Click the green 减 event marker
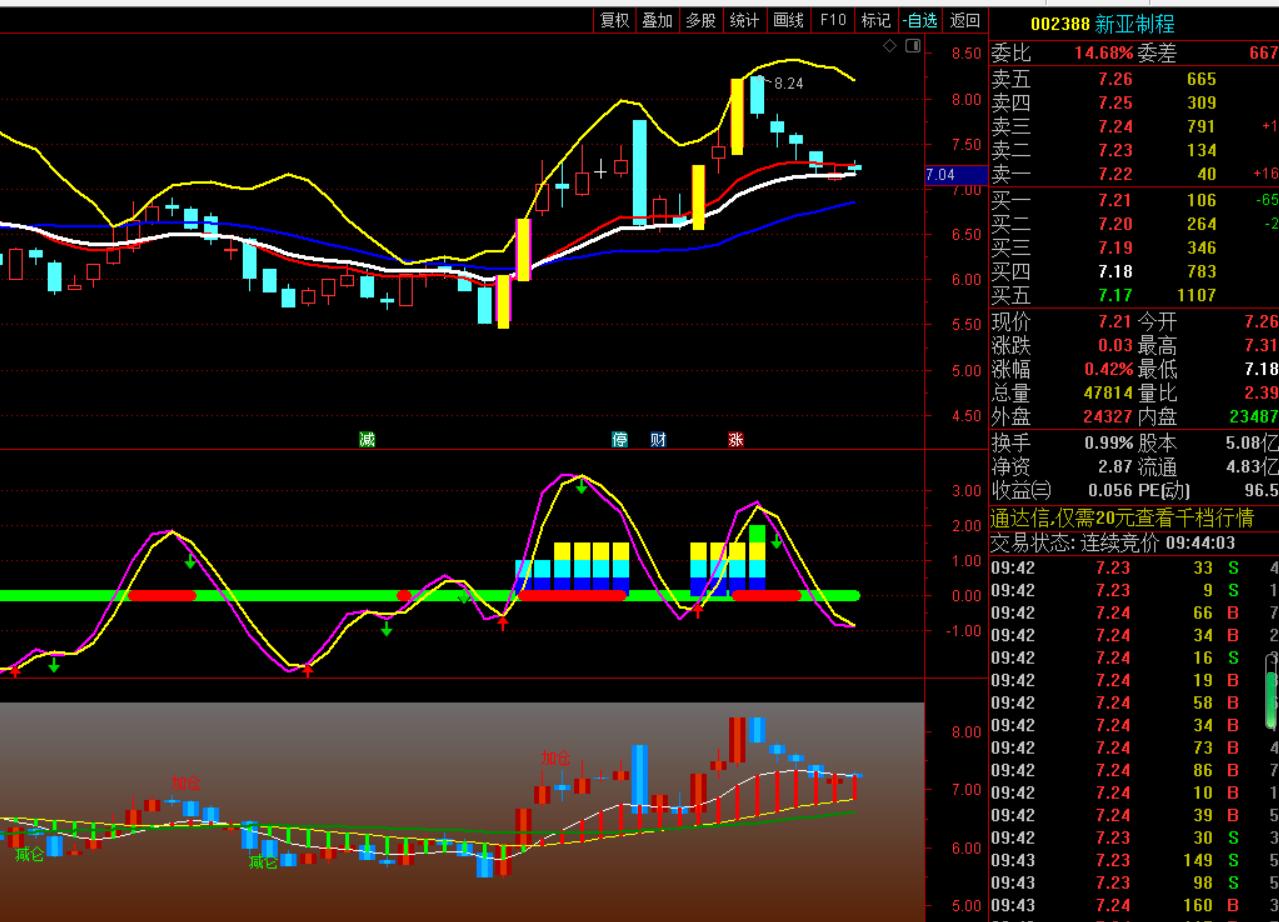The image size is (1279, 922). point(367,439)
